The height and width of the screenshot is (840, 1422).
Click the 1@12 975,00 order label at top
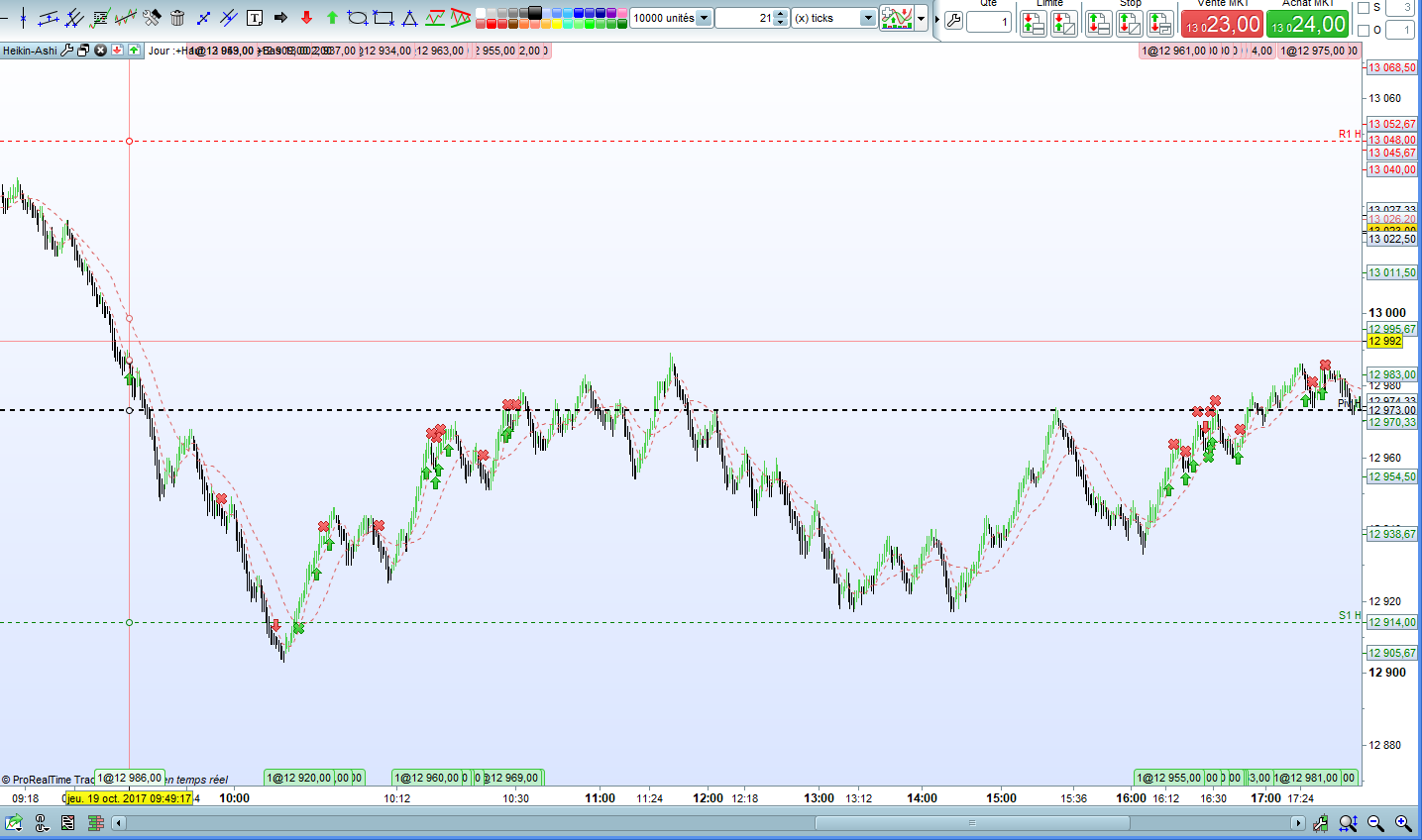point(1313,51)
